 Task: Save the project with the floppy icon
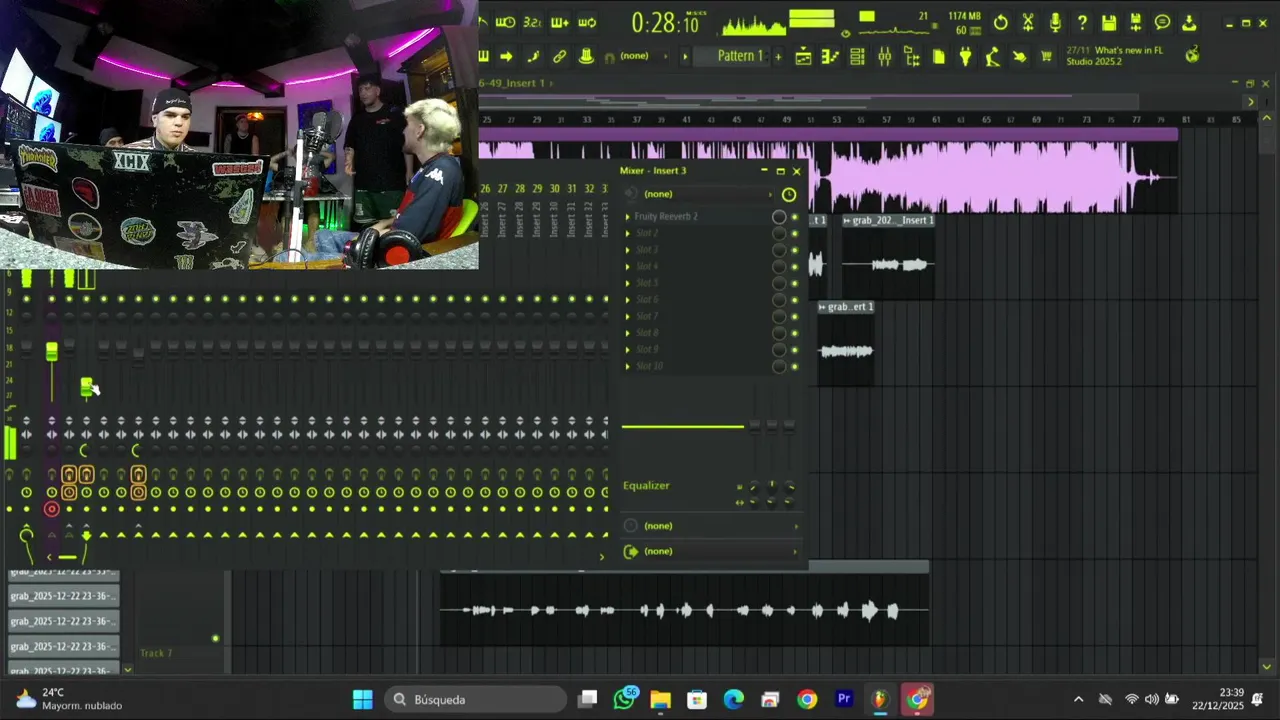click(x=1109, y=22)
